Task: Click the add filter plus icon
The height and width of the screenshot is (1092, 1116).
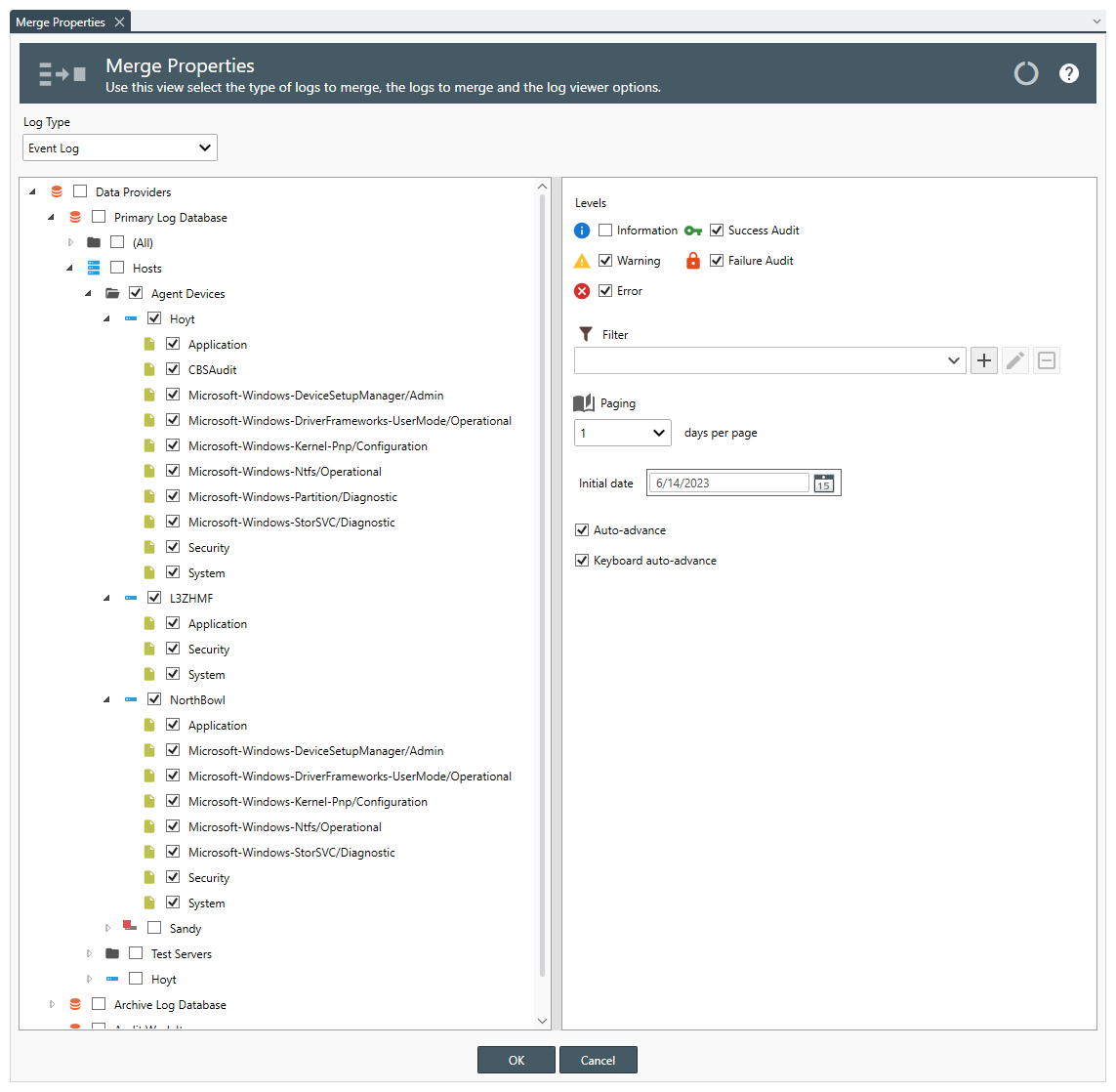Action: click(984, 360)
